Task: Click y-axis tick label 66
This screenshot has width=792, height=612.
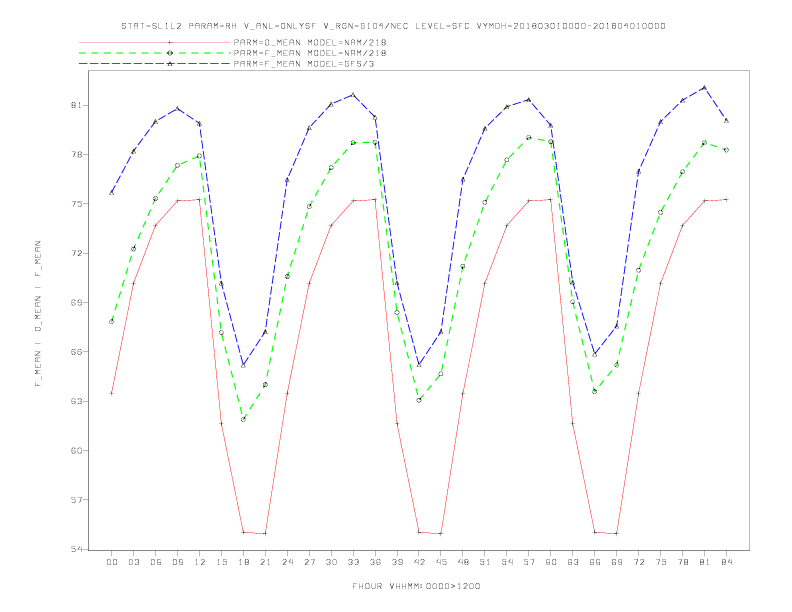Action: tap(76, 352)
